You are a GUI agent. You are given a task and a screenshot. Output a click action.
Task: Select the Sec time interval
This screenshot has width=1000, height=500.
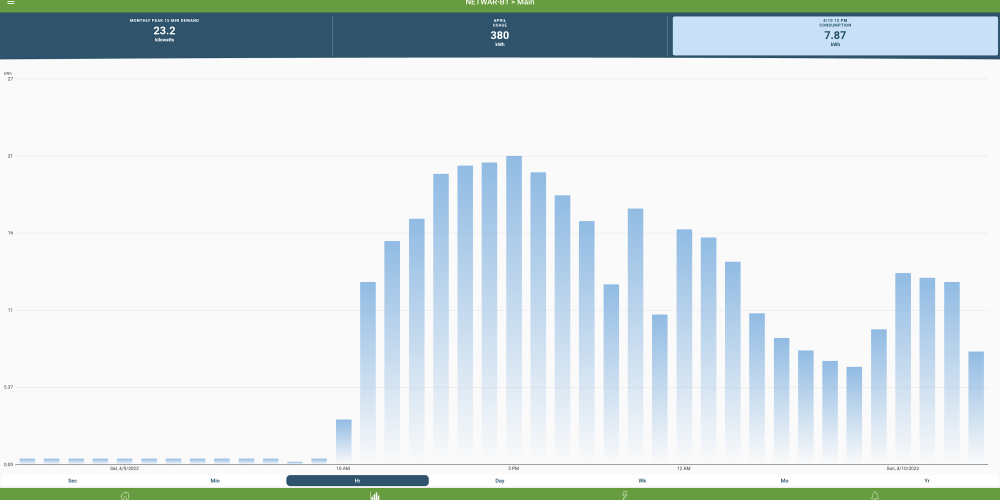[72, 481]
